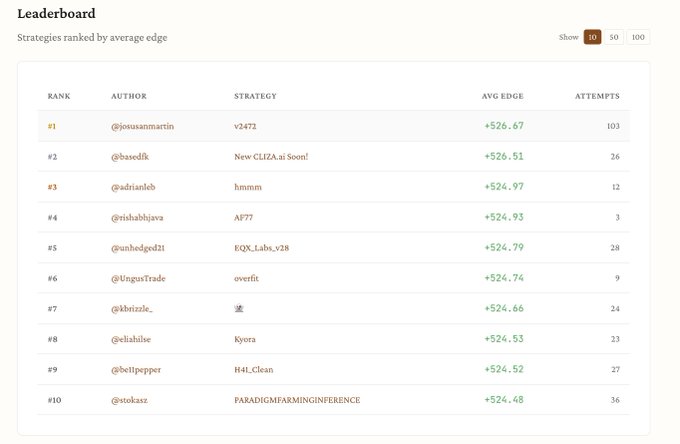Image resolution: width=680 pixels, height=444 pixels.
Task: Open @unhedged21 author profile
Action: pos(142,248)
